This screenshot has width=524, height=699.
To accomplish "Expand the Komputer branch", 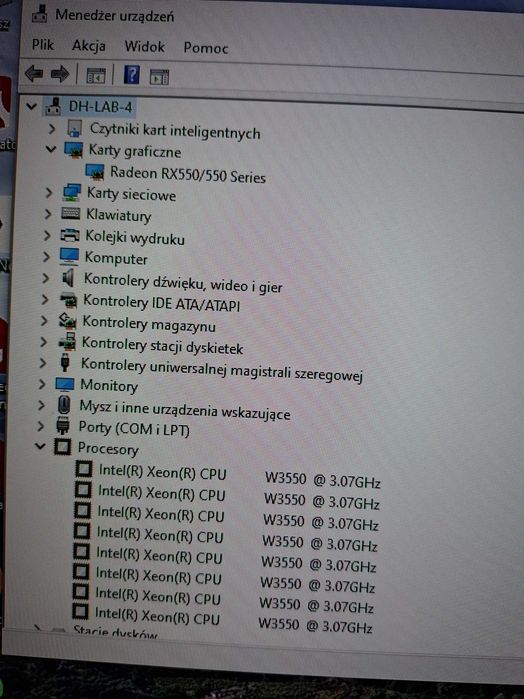I will (46, 257).
